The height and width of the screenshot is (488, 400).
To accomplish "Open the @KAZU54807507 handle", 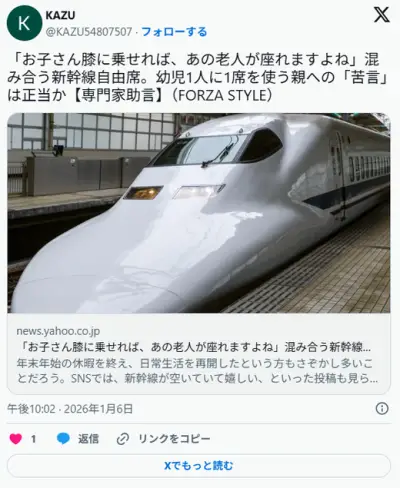I will [89, 32].
